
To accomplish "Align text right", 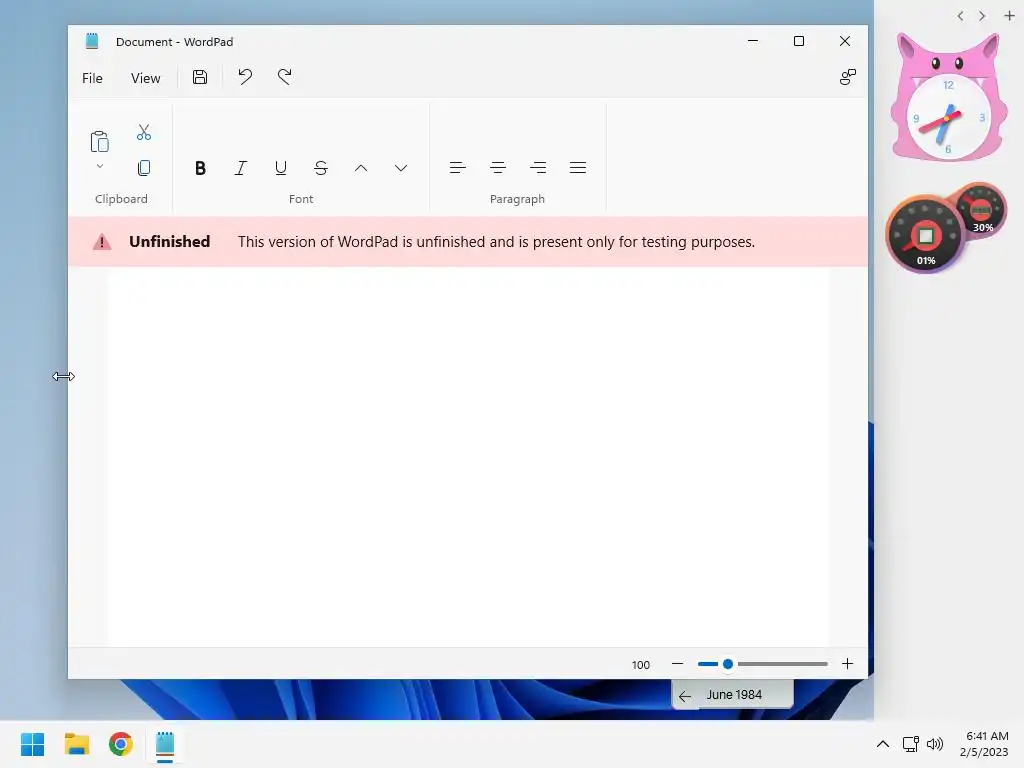I will 538,168.
